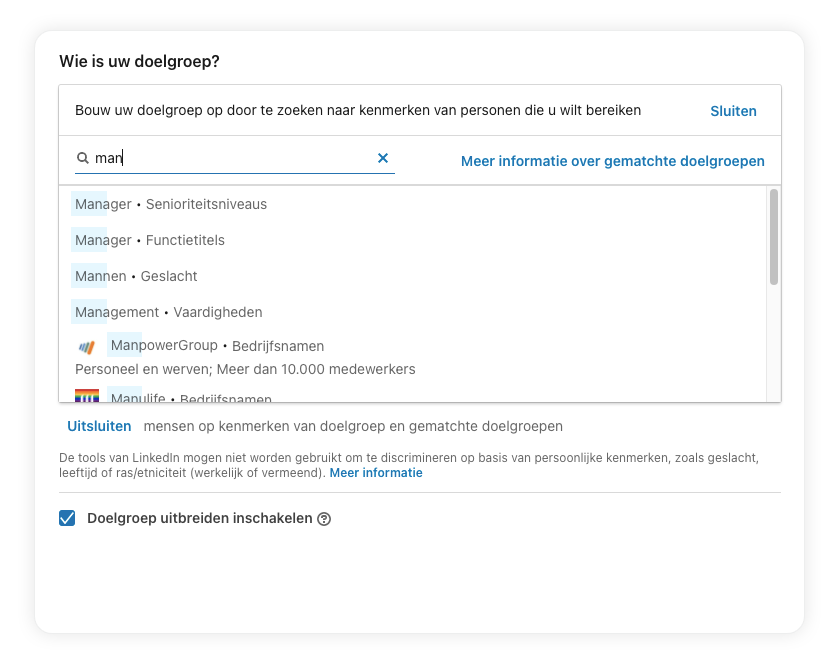Viewport: 840px width, 664px height.
Task: Click the suggestions list scrollbar thumb
Action: tap(774, 237)
